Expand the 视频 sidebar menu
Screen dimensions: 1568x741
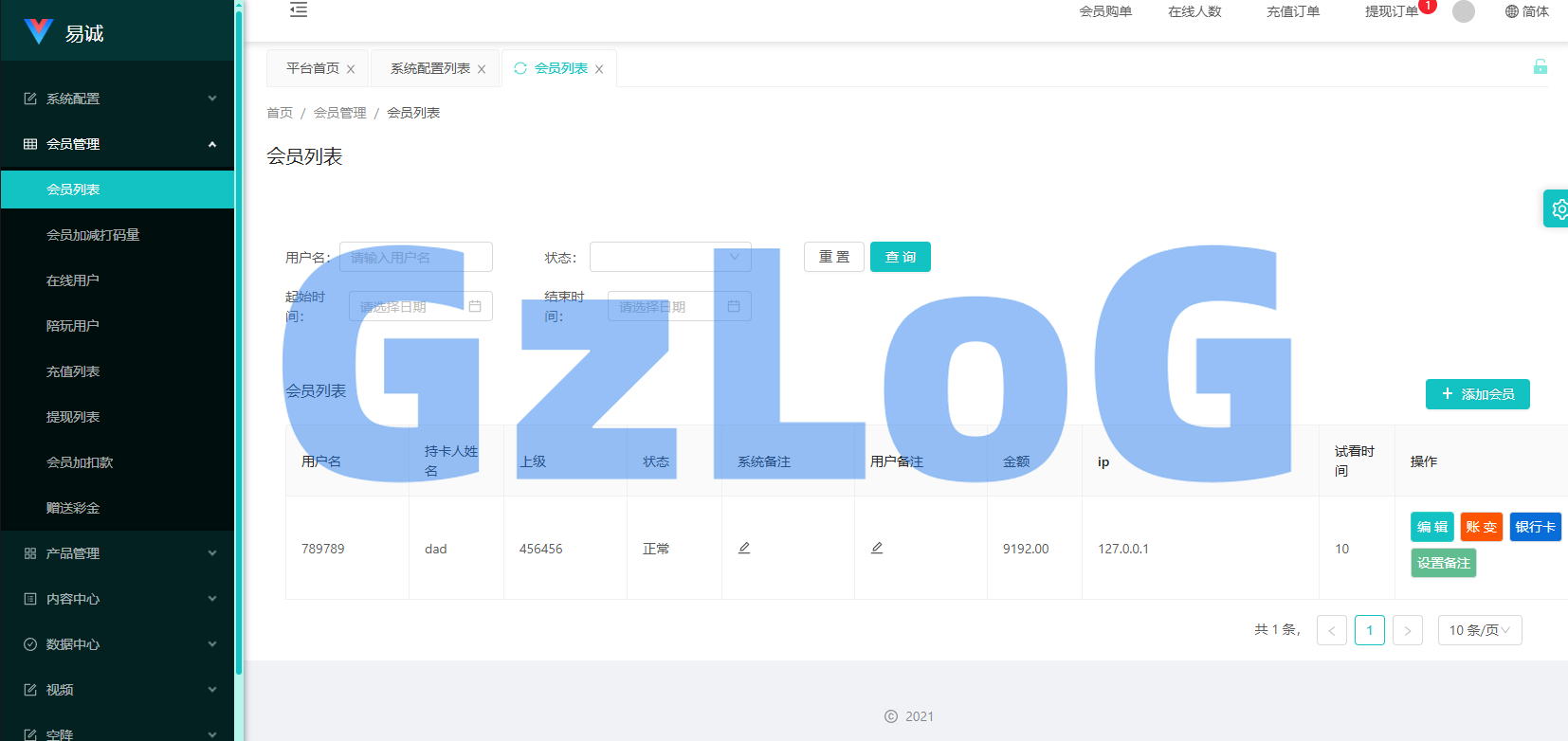118,690
